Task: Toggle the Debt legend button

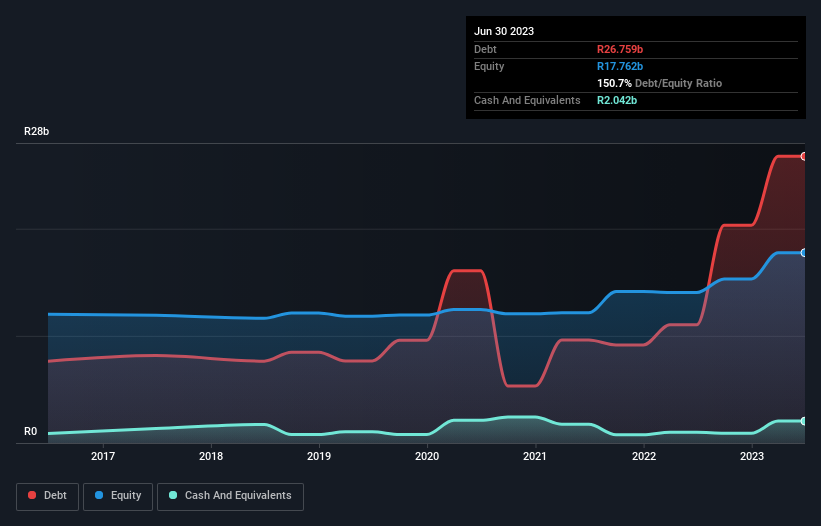Action: (48, 496)
